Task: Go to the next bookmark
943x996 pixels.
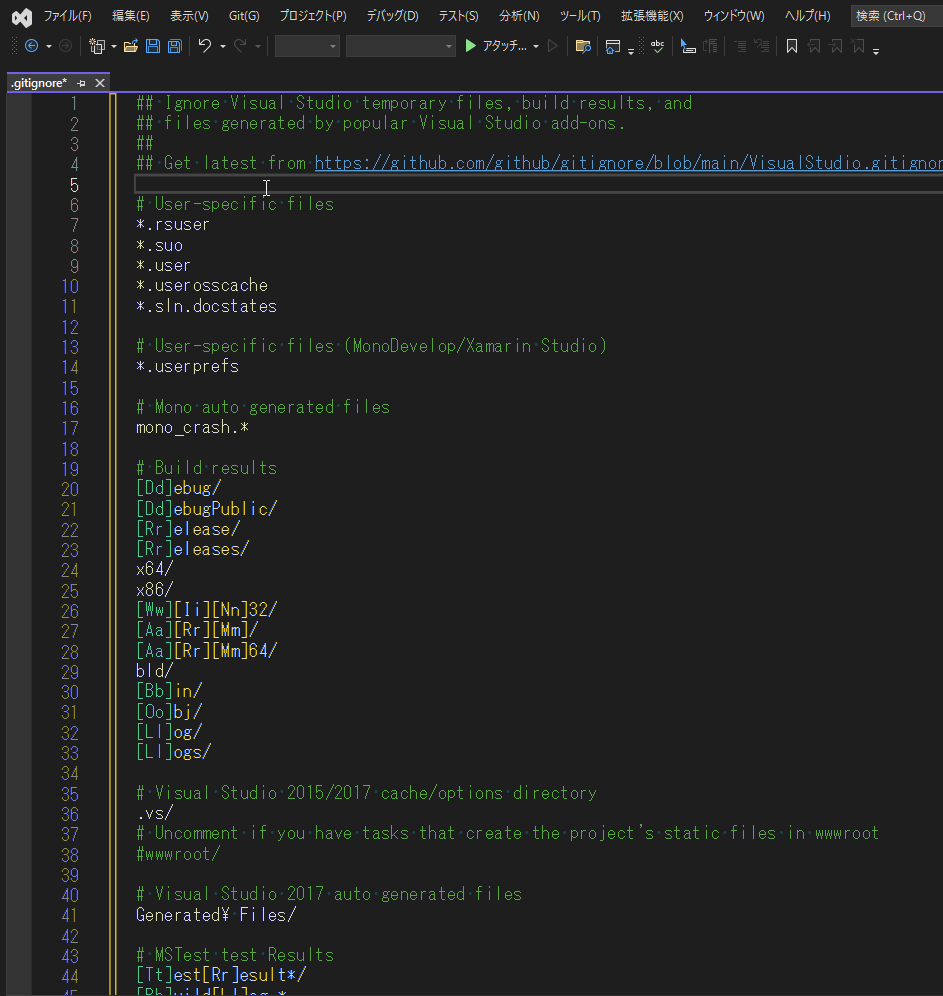Action: [x=836, y=46]
